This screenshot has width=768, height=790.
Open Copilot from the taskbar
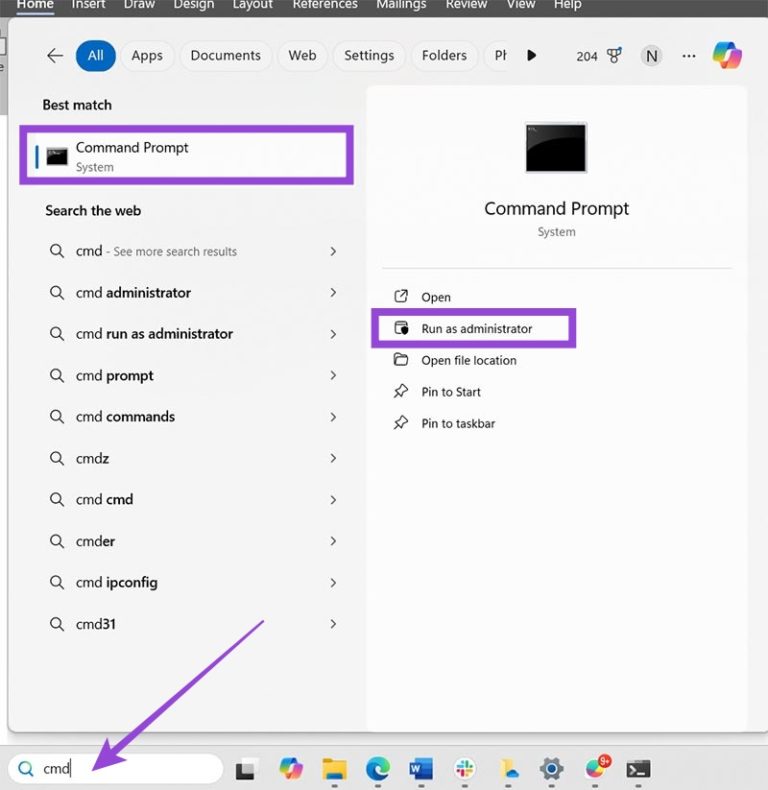[291, 768]
